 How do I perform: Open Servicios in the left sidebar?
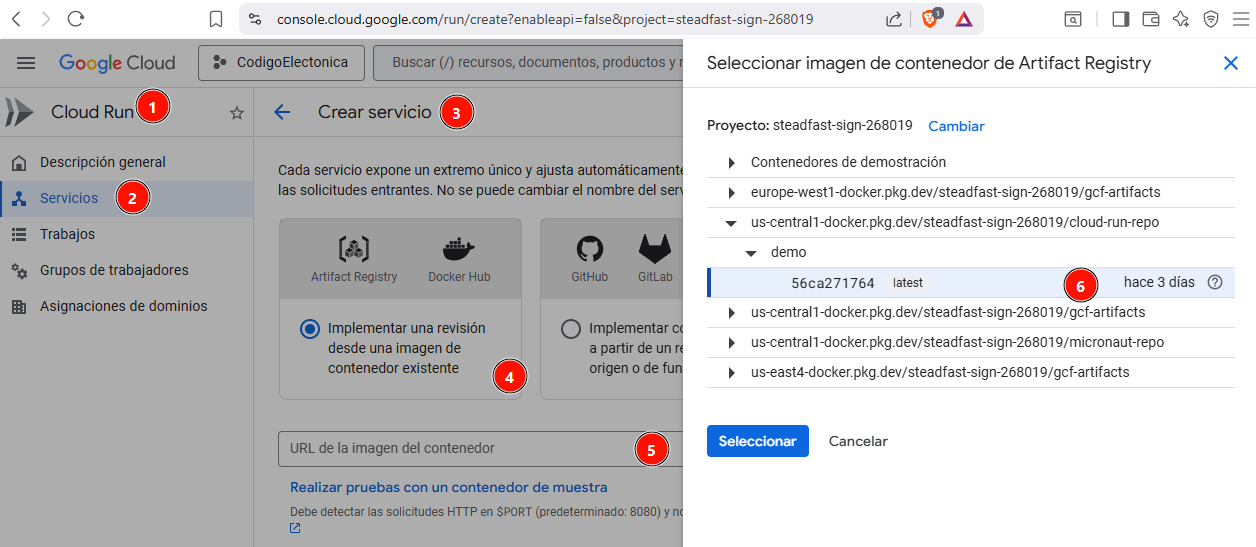pos(69,198)
